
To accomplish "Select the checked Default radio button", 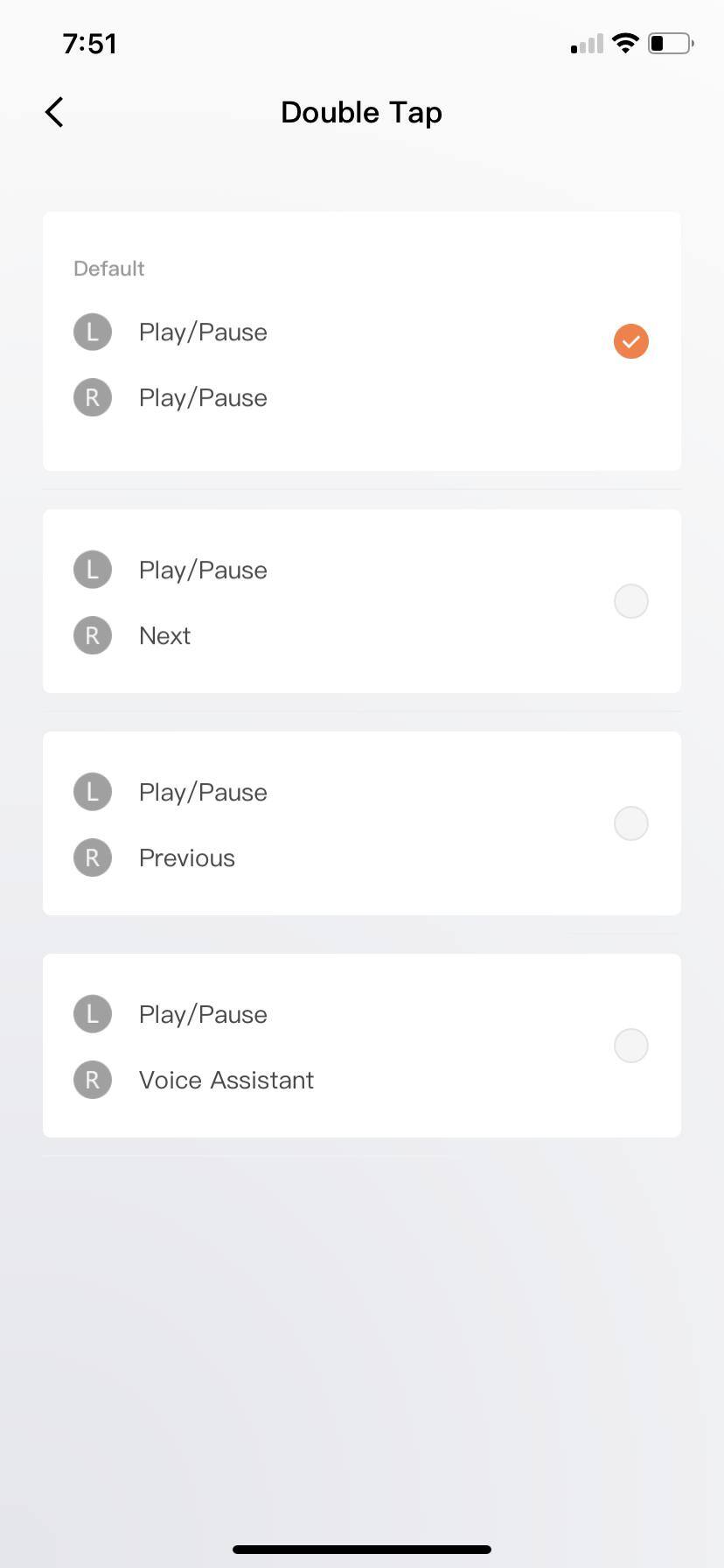I will click(631, 341).
